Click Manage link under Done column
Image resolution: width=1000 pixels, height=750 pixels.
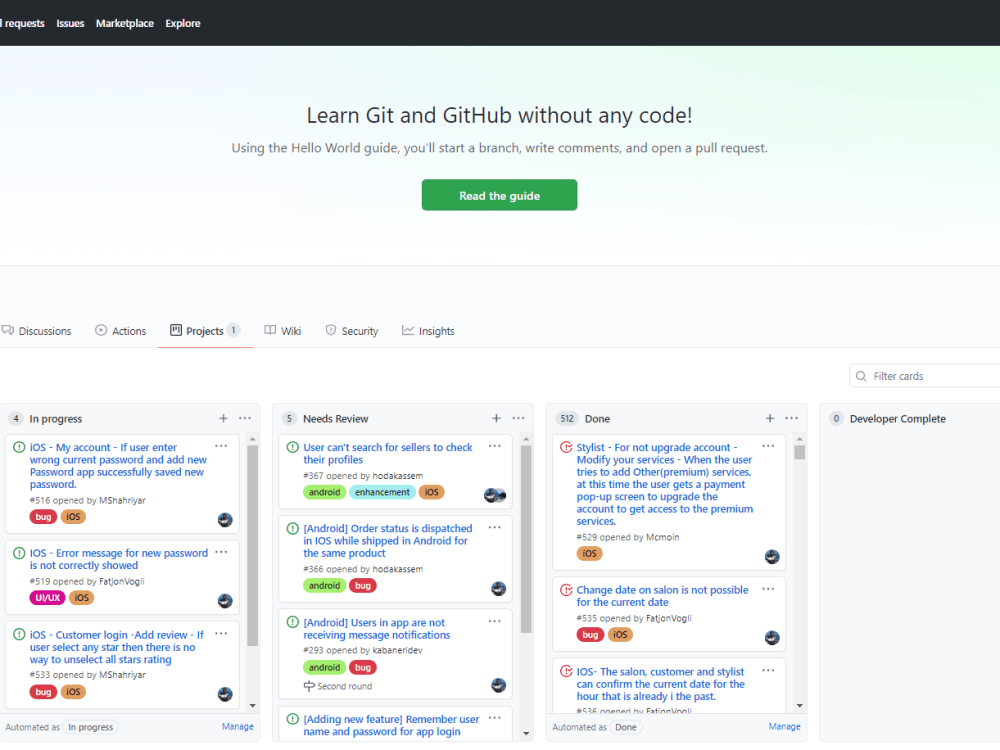coord(784,726)
